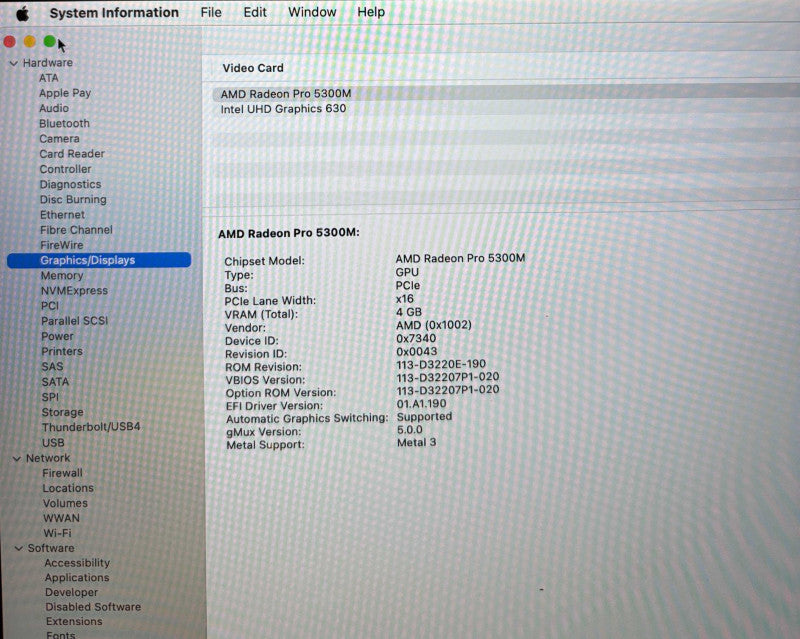Select Applications under Software

click(x=77, y=578)
